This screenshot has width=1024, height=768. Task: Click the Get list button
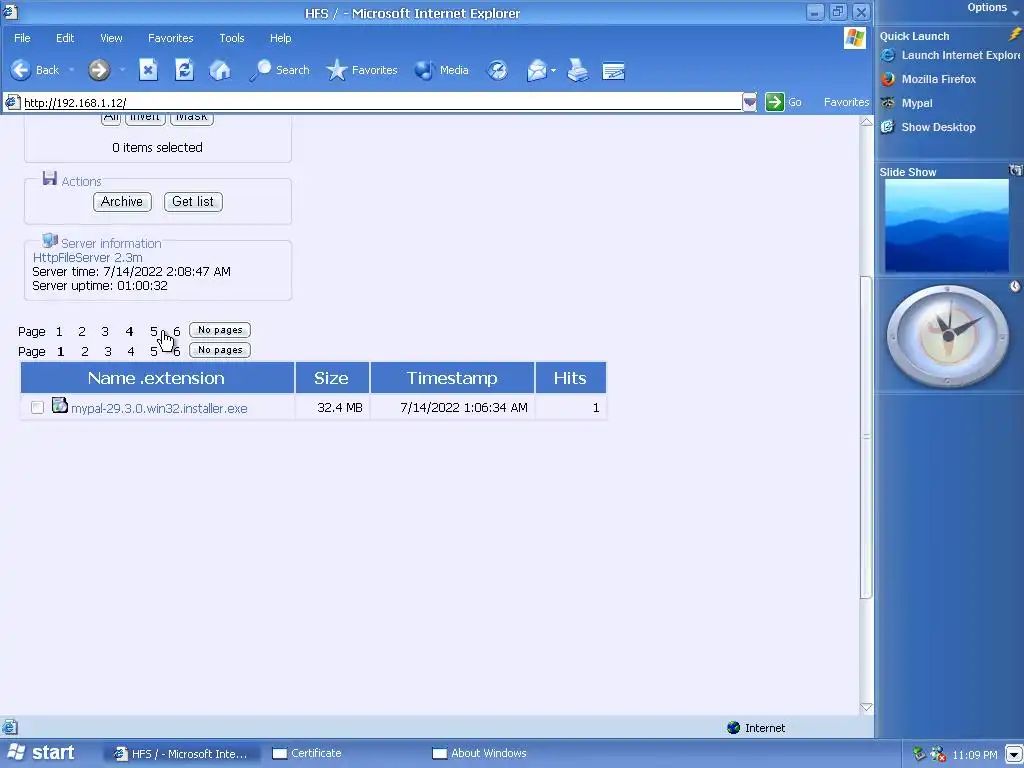click(193, 202)
